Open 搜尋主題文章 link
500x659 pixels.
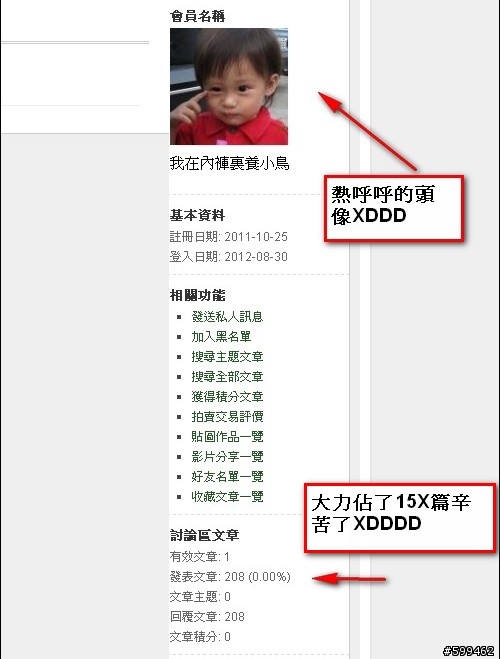click(227, 356)
